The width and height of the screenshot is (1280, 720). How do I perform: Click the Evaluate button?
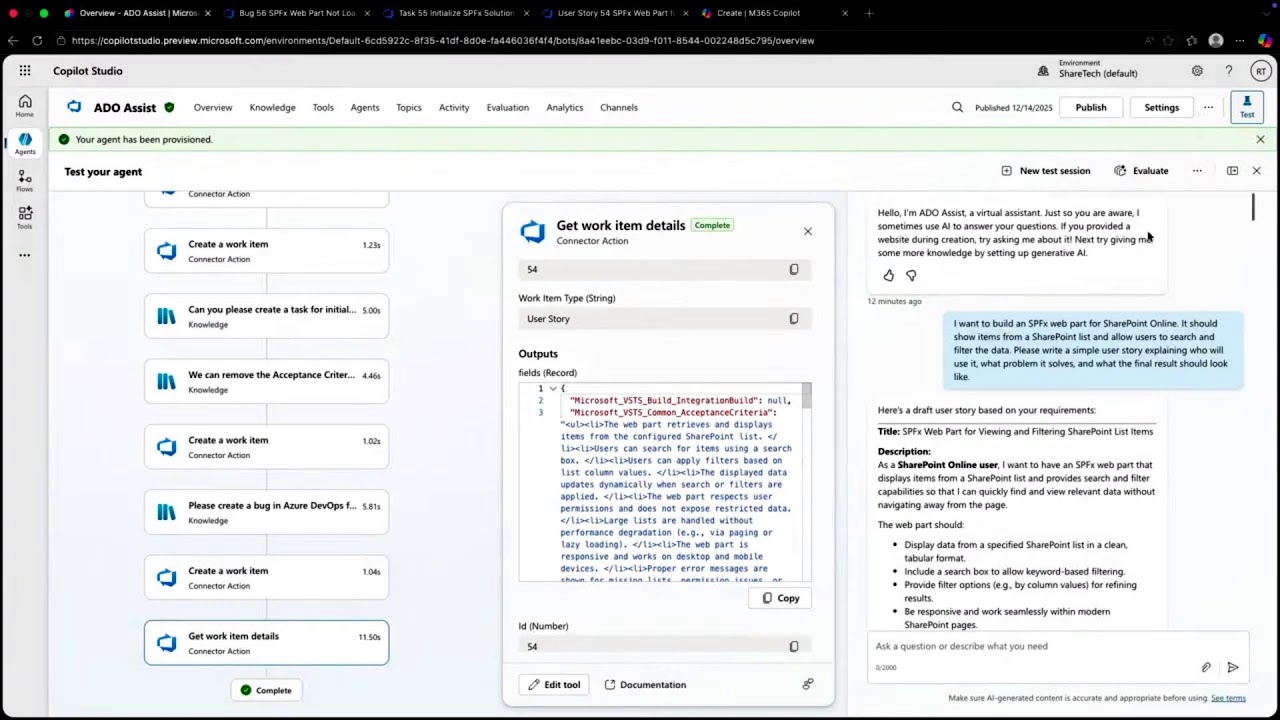(1141, 171)
